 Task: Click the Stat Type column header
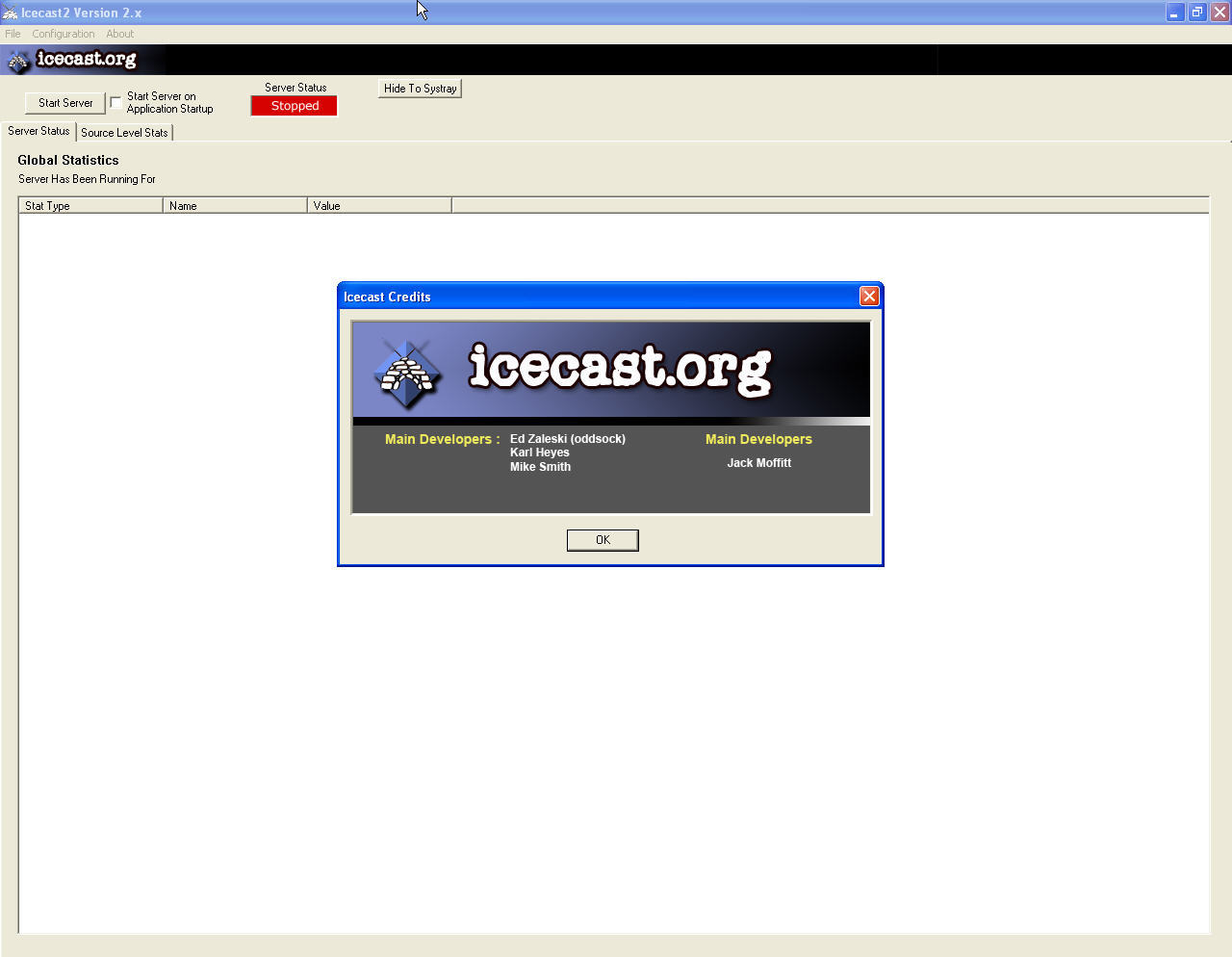pyautogui.click(x=91, y=205)
